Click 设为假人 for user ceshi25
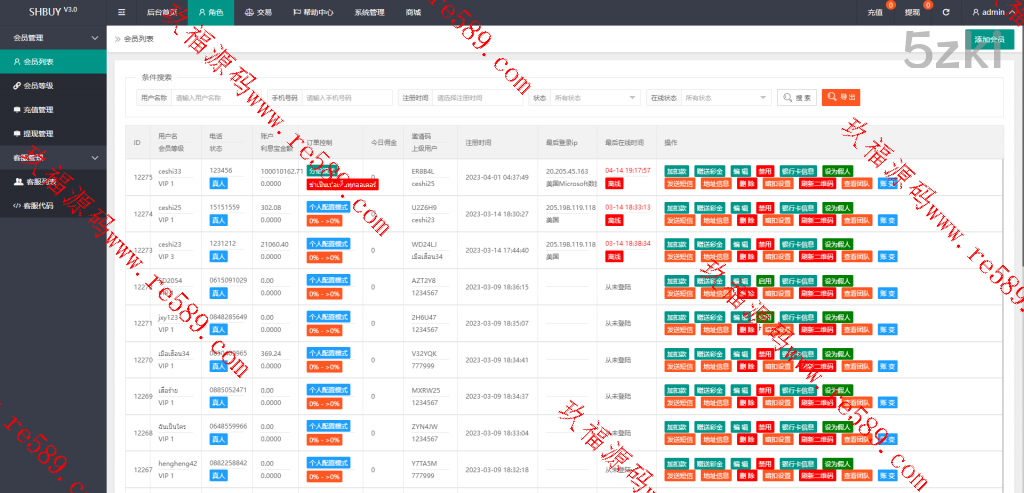This screenshot has height=493, width=1024. [x=838, y=208]
